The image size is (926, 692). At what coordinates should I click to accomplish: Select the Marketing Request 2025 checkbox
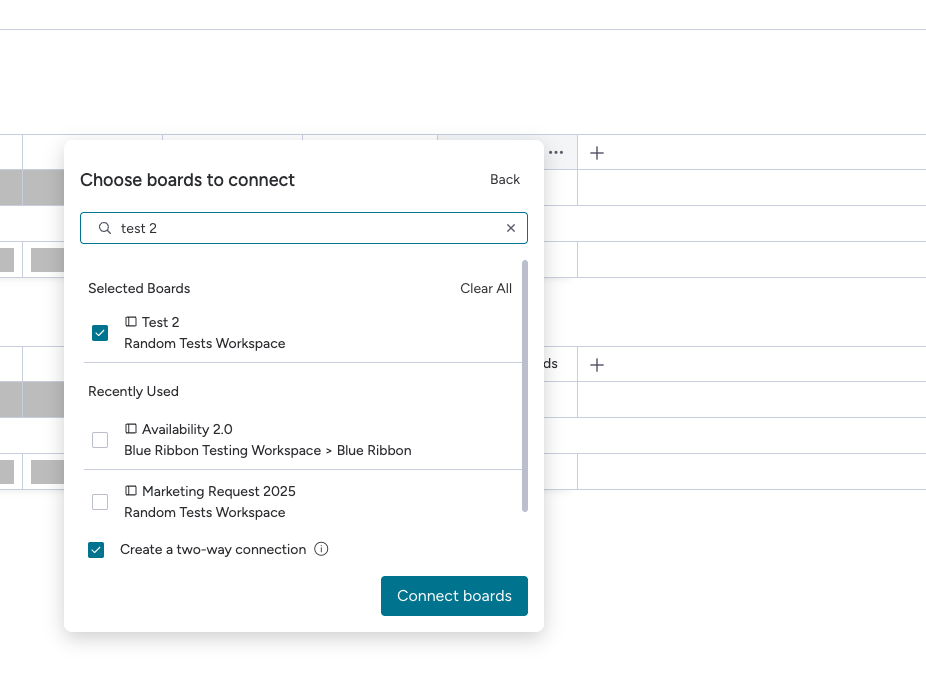point(100,502)
